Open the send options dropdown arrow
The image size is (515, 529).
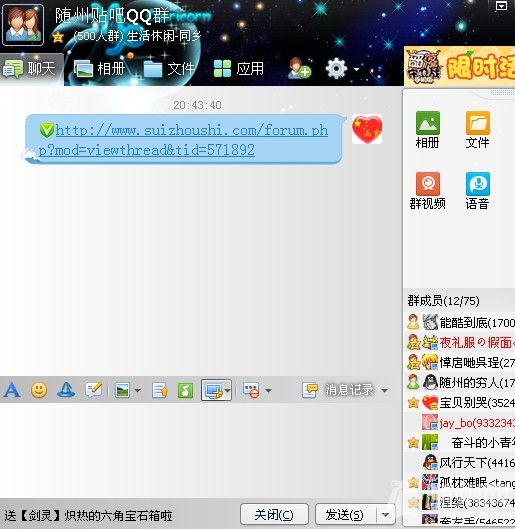point(385,515)
